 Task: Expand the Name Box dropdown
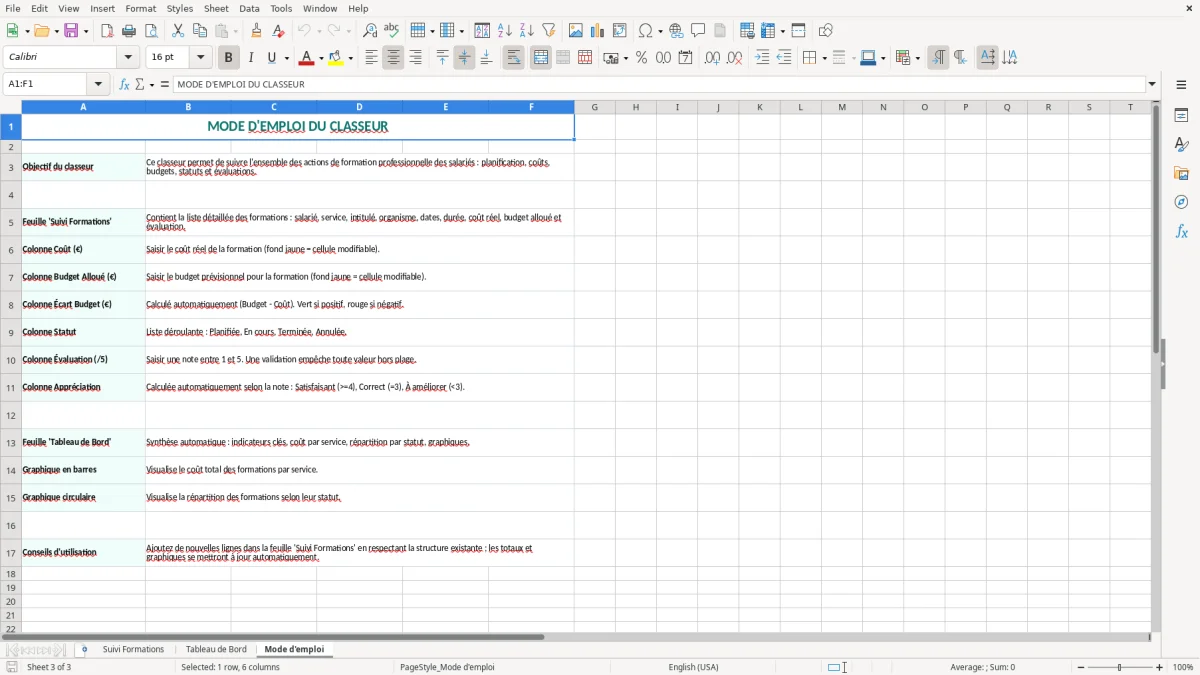98,85
